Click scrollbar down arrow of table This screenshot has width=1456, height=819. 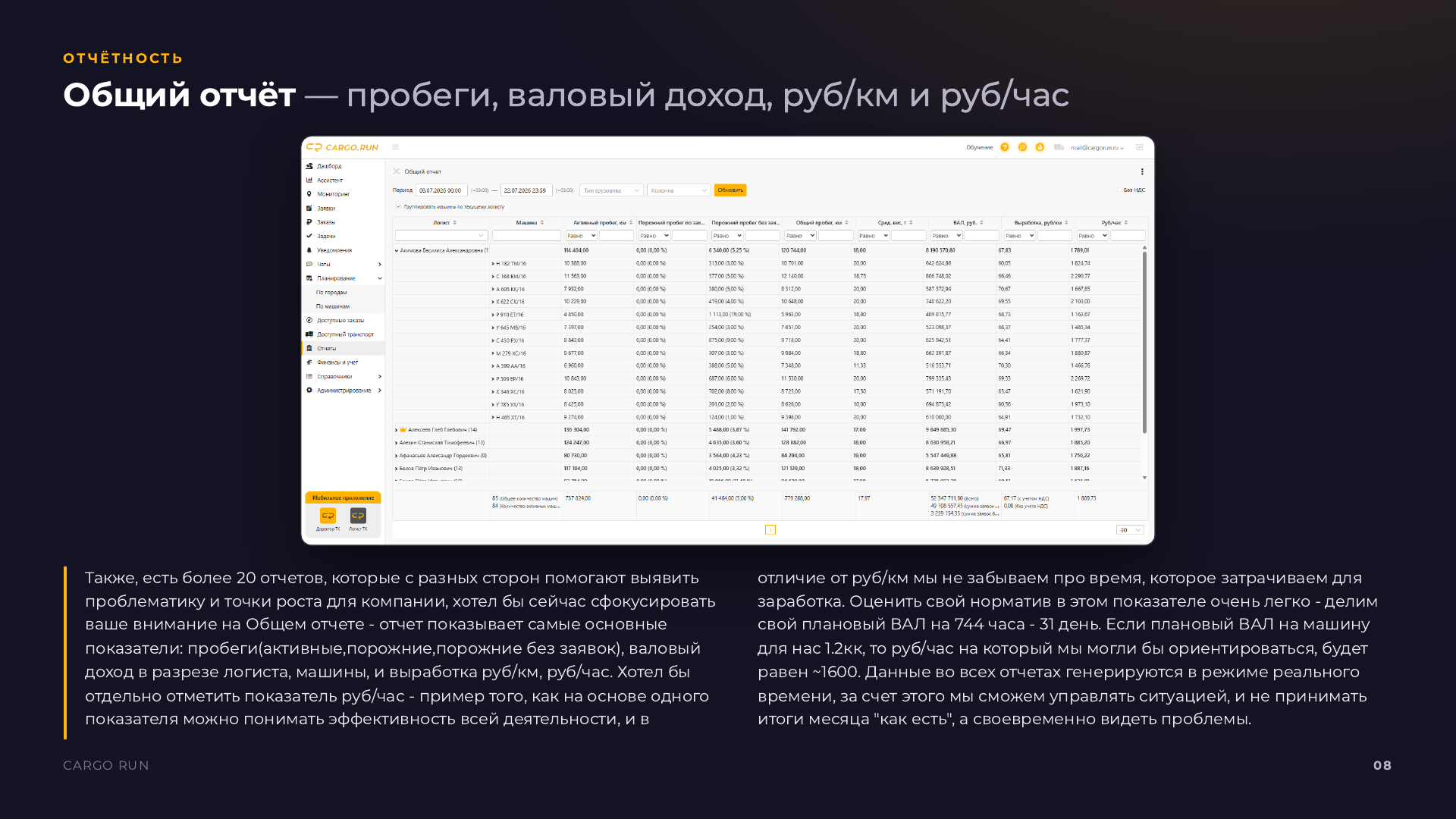1144,478
